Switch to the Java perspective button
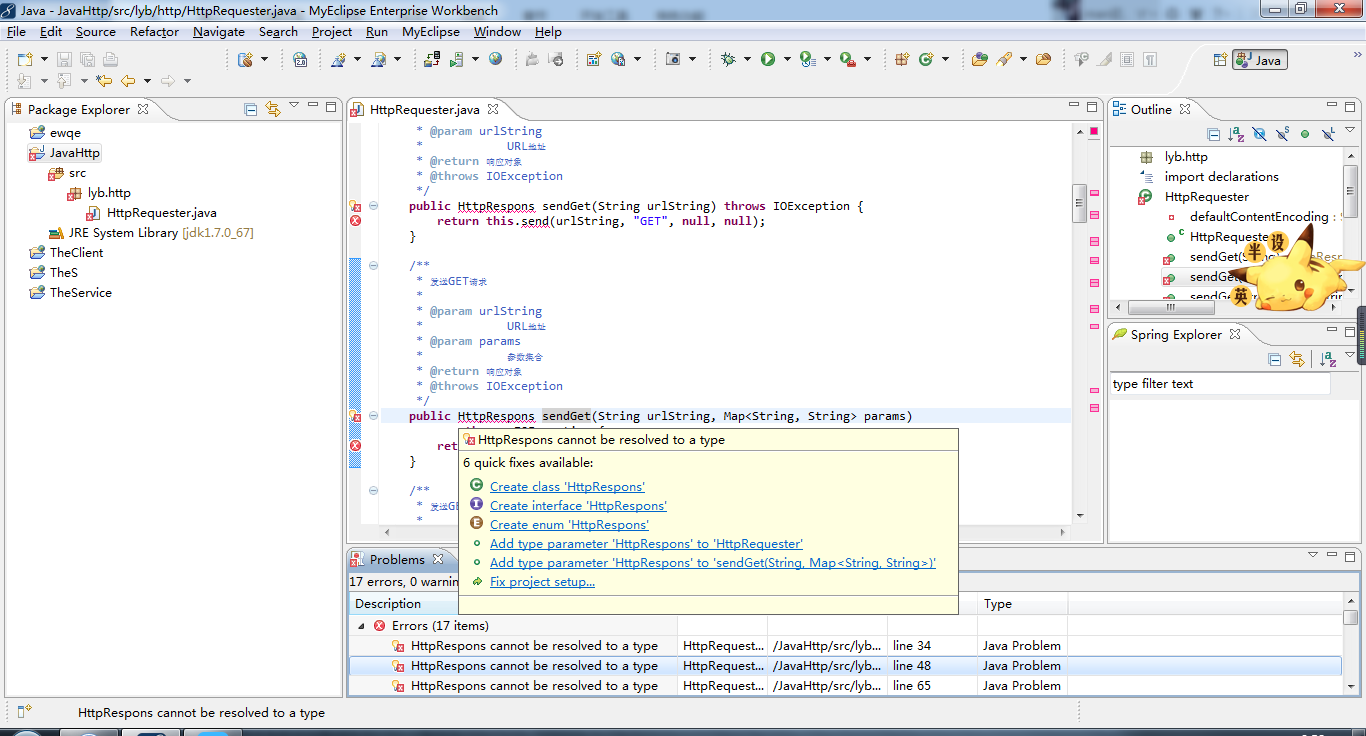Screen dimensions: 1366x736 (x=1259, y=60)
